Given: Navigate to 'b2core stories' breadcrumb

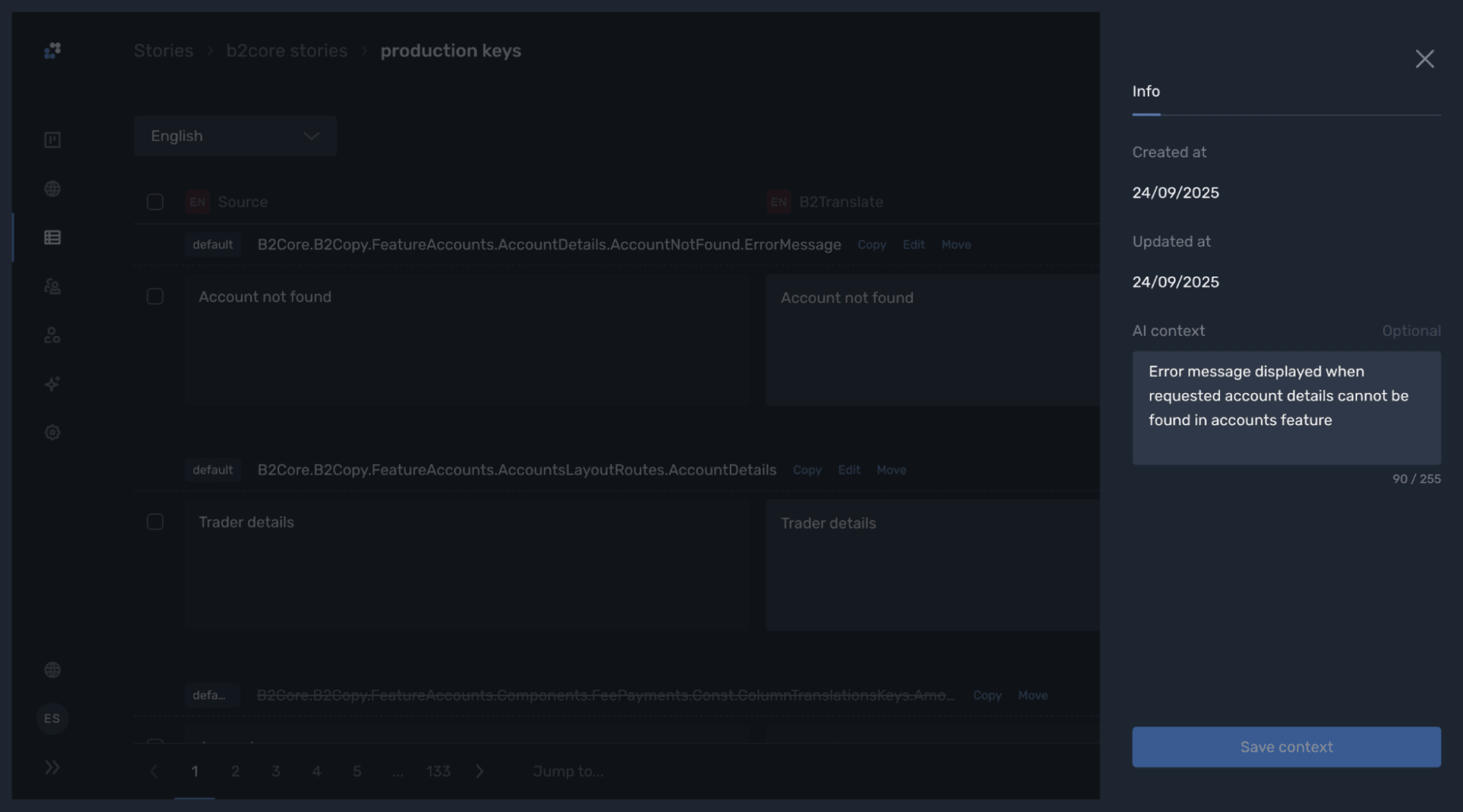Looking at the screenshot, I should coord(287,51).
